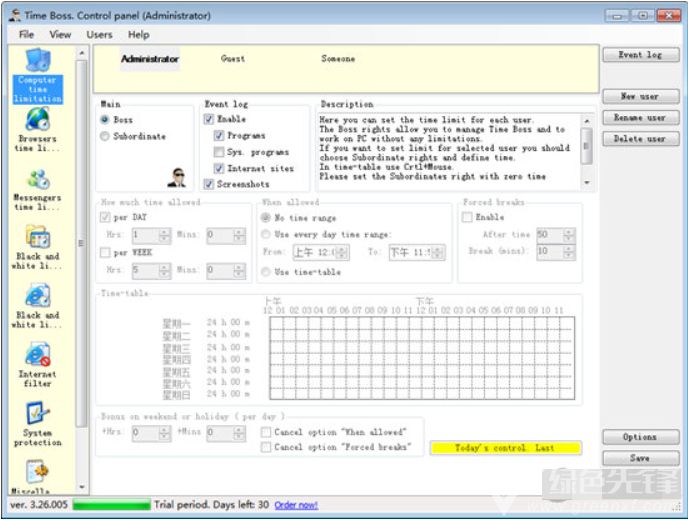
Task: Open the Users menu
Action: [100, 34]
